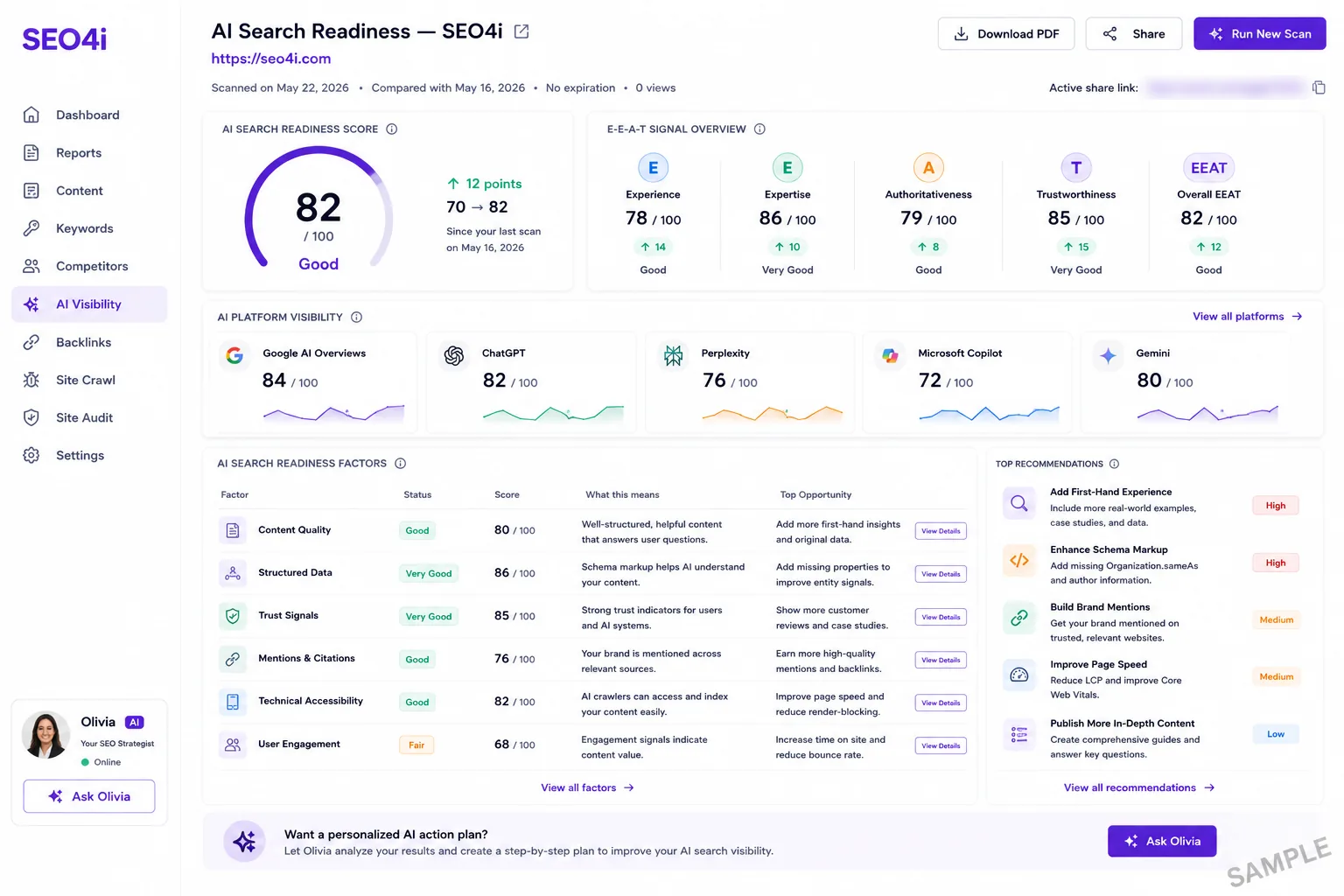View Details for Structured Data
The width and height of the screenshot is (1344, 896).
(x=941, y=574)
